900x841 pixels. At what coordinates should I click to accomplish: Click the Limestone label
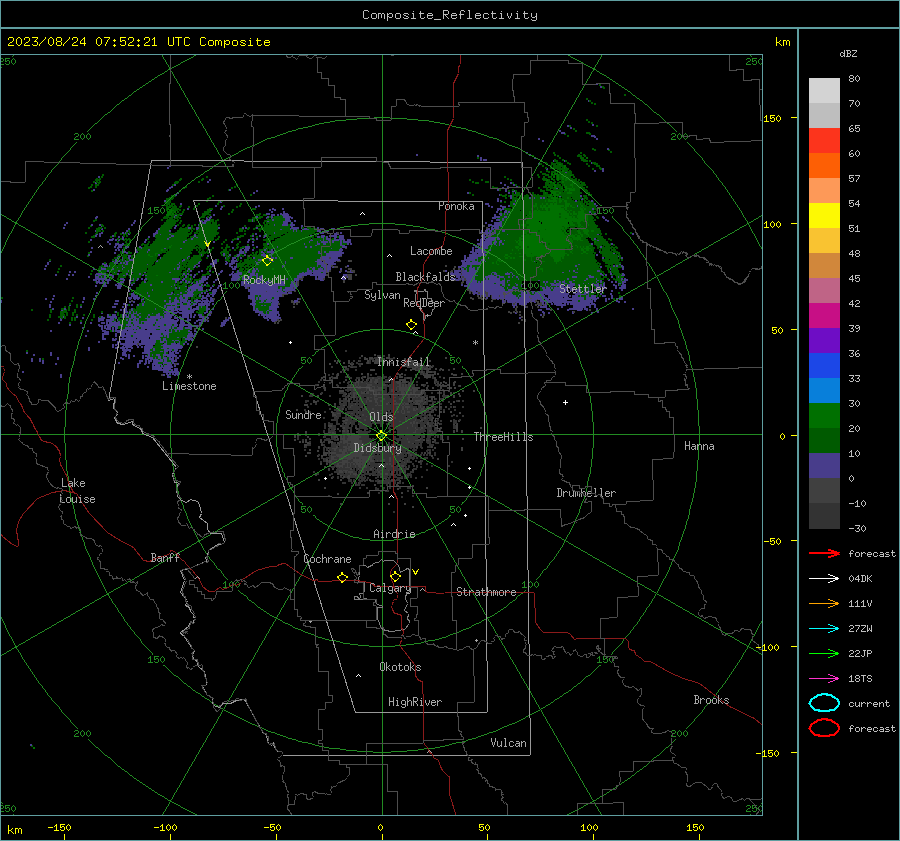pyautogui.click(x=189, y=386)
